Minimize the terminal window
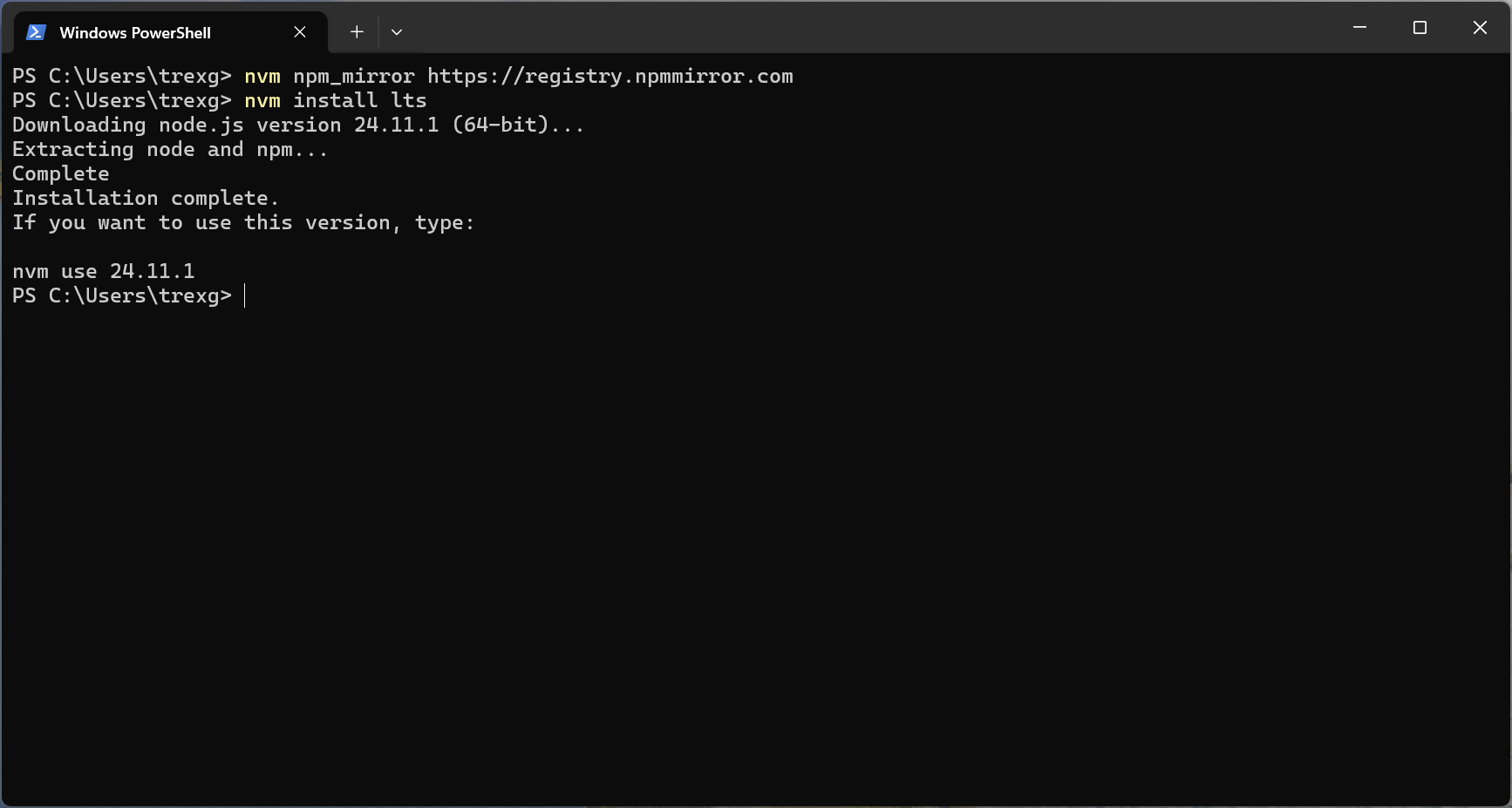 [x=1359, y=28]
